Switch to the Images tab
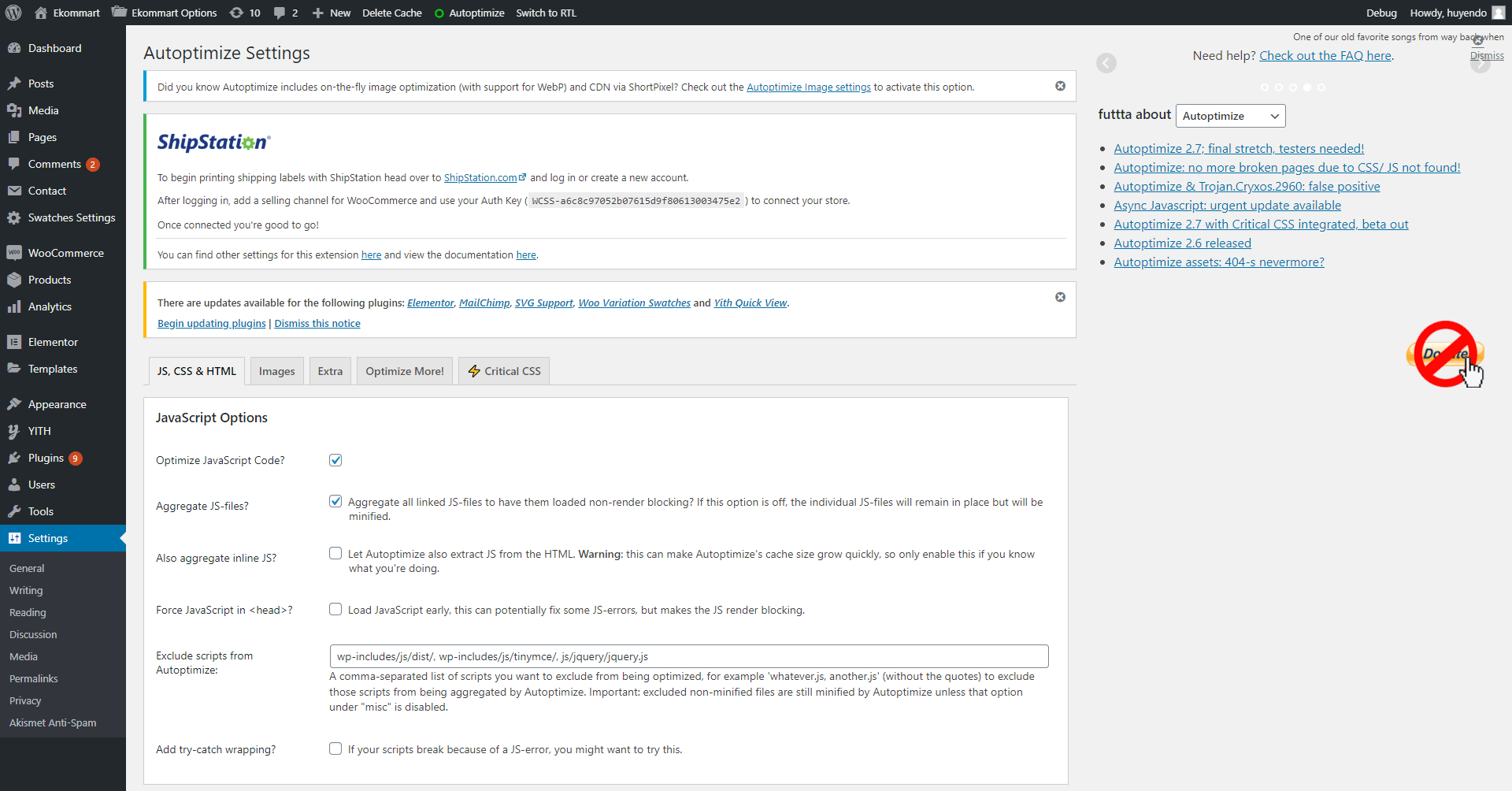This screenshot has width=1512, height=791. (x=276, y=371)
